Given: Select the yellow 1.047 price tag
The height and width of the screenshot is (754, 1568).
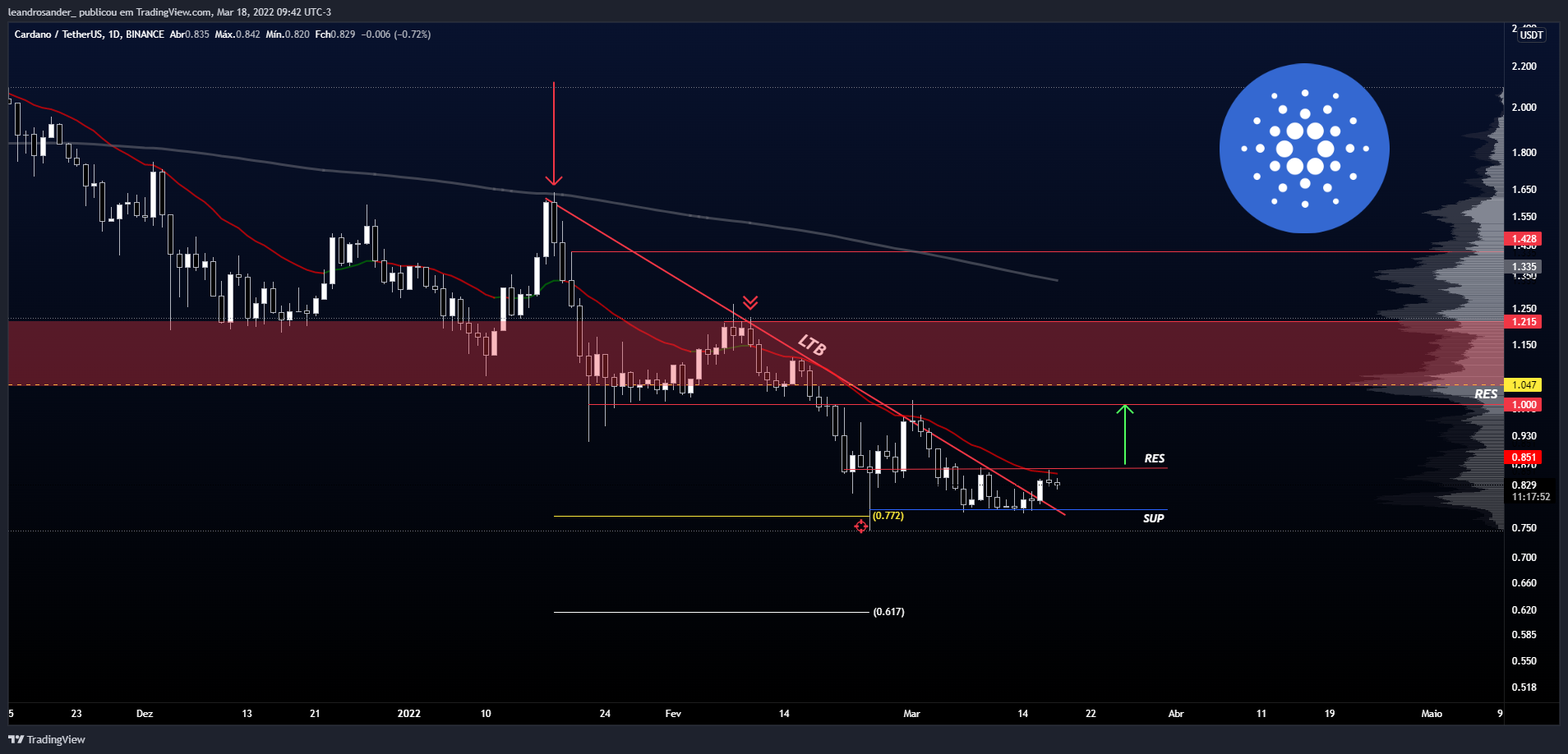Looking at the screenshot, I should 1523,385.
